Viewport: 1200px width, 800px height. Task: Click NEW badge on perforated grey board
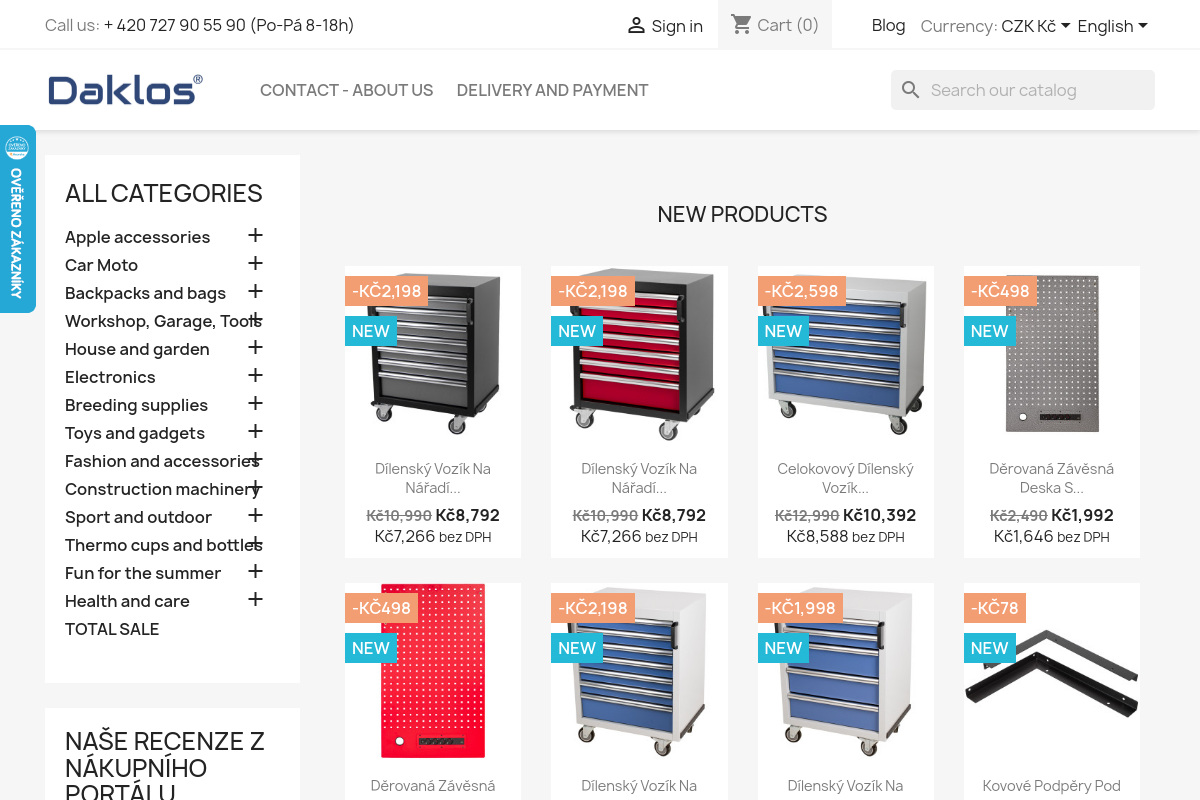point(989,331)
